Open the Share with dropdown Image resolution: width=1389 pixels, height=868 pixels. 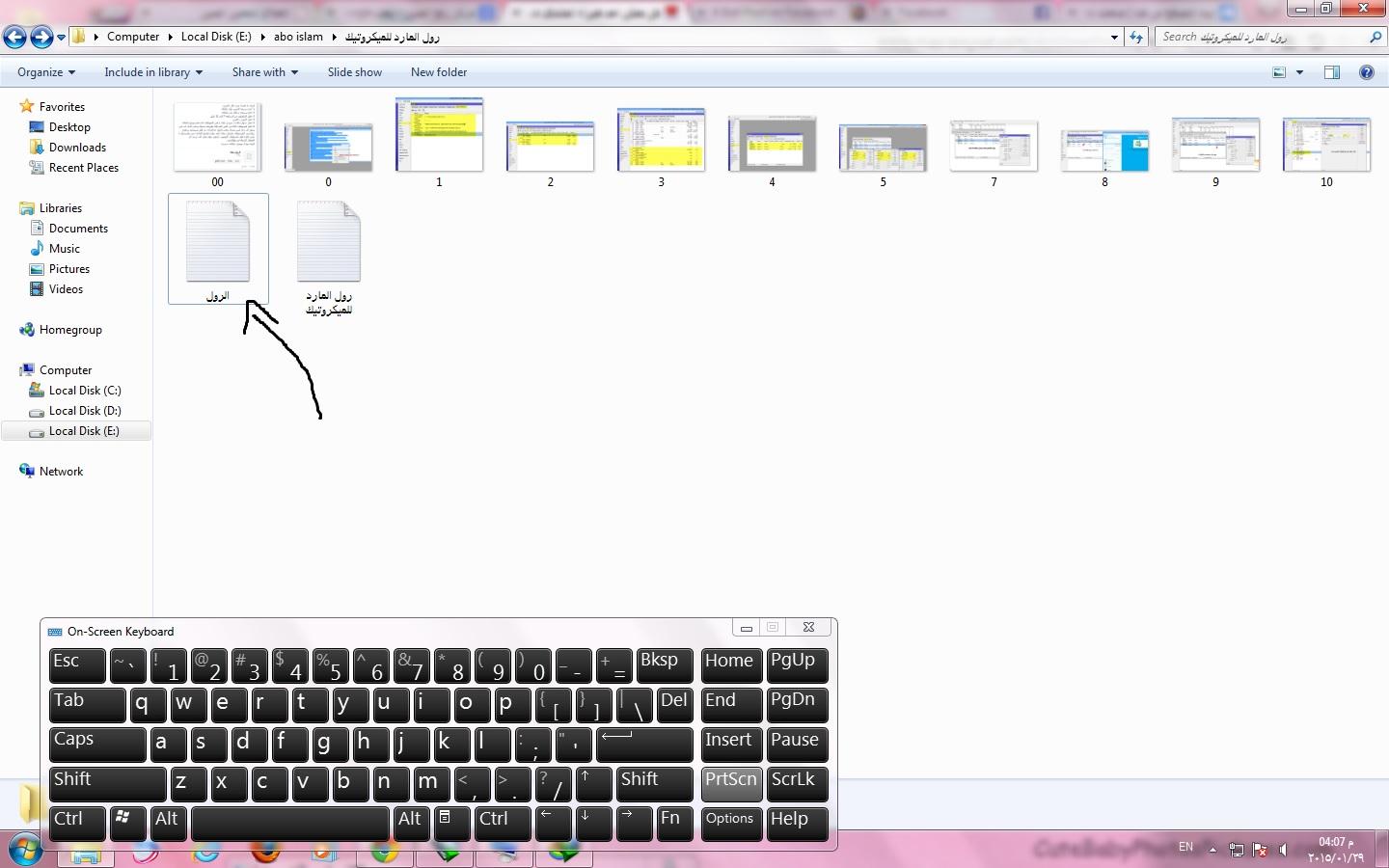click(265, 72)
